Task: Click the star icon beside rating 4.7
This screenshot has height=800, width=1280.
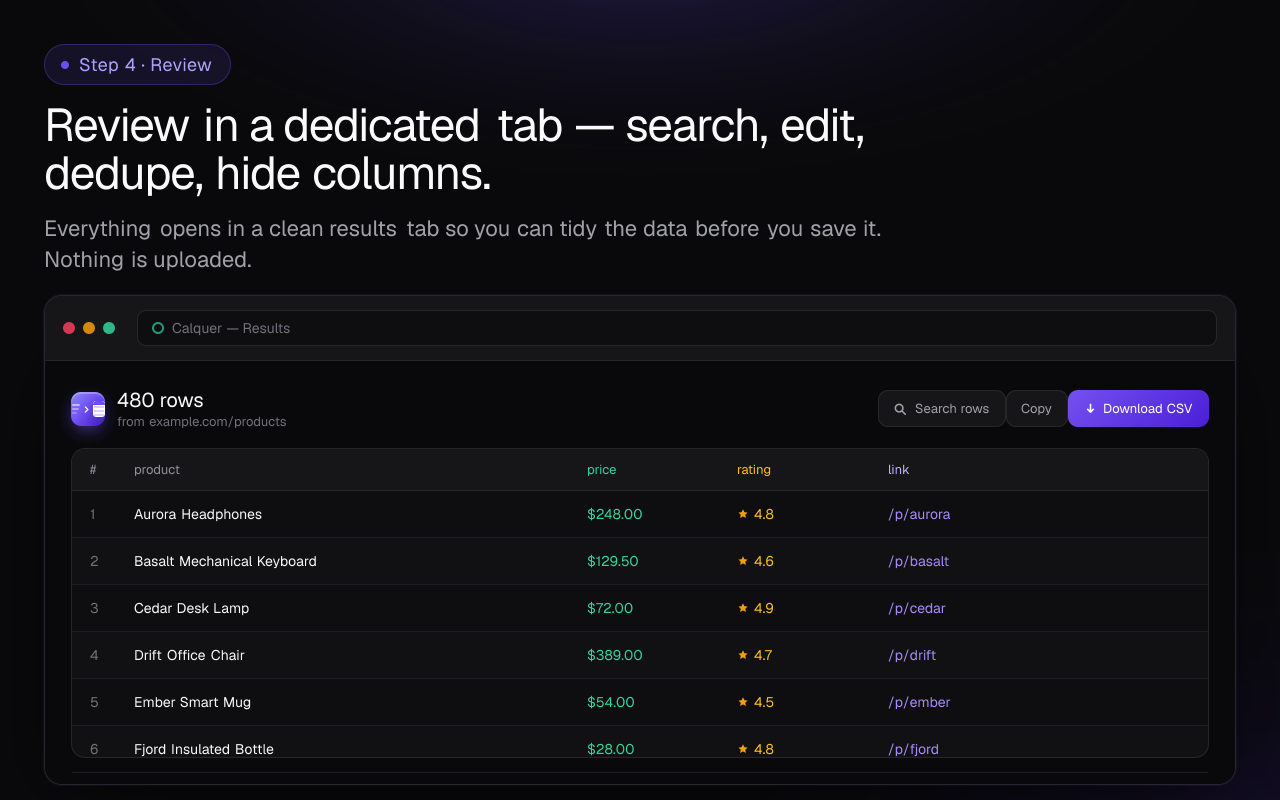Action: 743,655
